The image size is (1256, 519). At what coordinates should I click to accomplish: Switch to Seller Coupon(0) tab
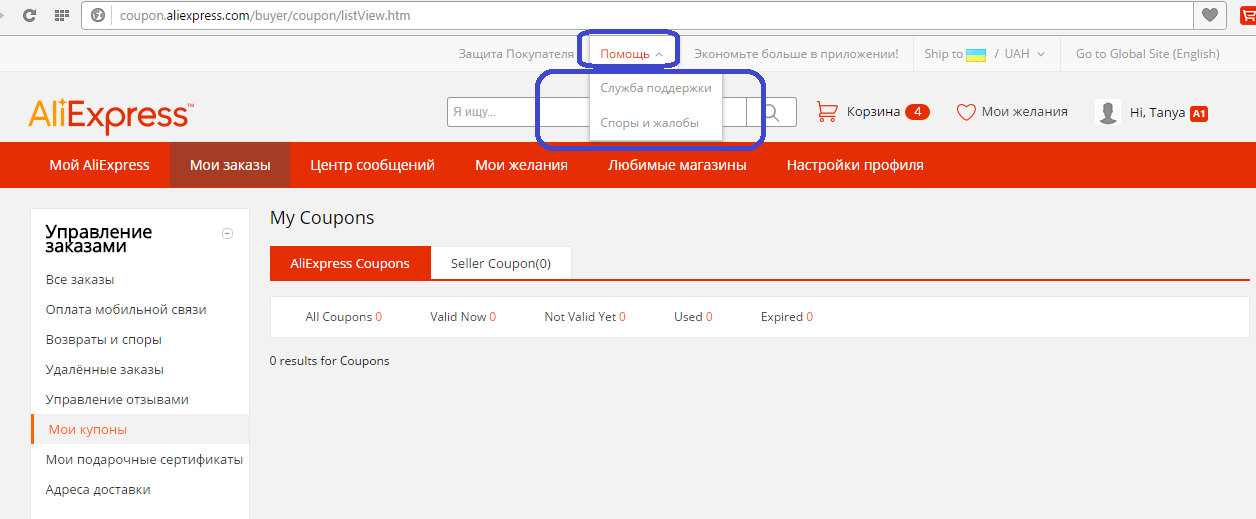(501, 263)
